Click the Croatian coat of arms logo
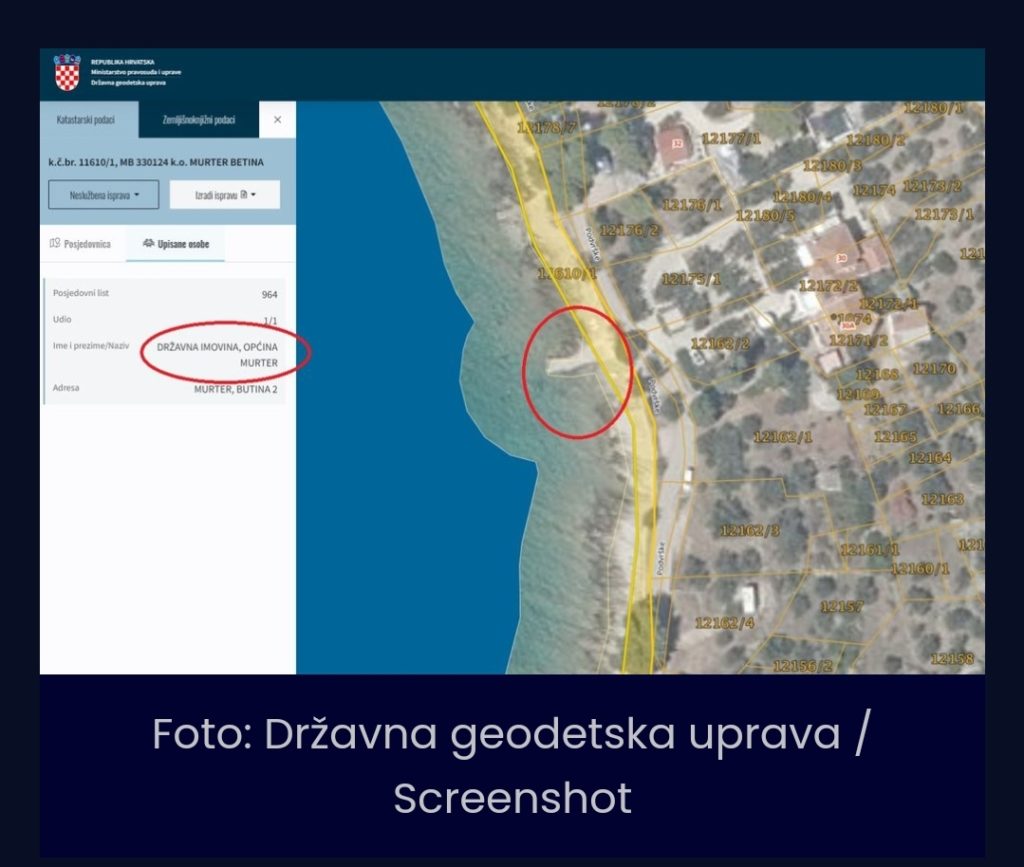The width and height of the screenshot is (1024, 867). point(67,73)
